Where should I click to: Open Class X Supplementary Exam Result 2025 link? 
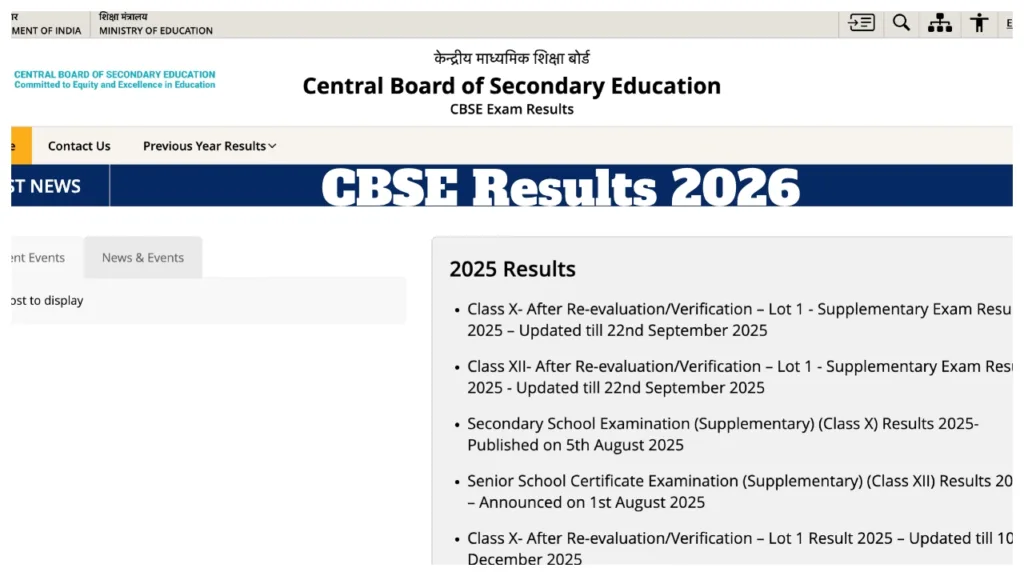[738, 319]
